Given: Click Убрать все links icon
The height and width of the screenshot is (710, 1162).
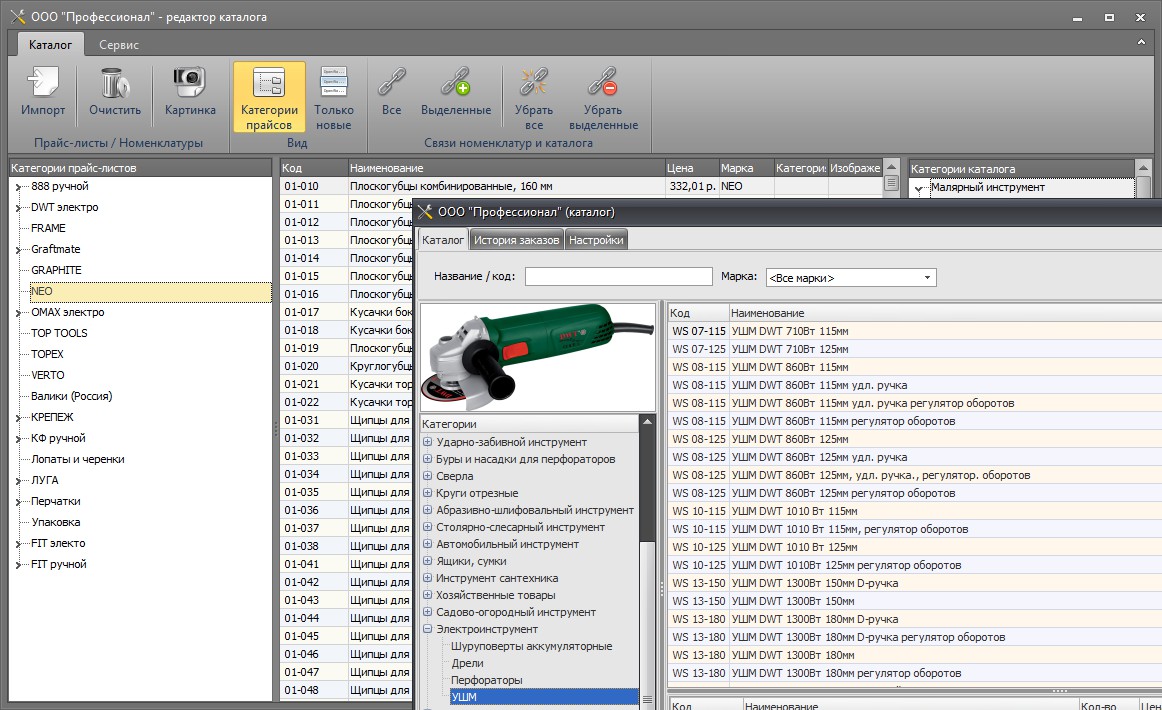Looking at the screenshot, I should tap(533, 82).
